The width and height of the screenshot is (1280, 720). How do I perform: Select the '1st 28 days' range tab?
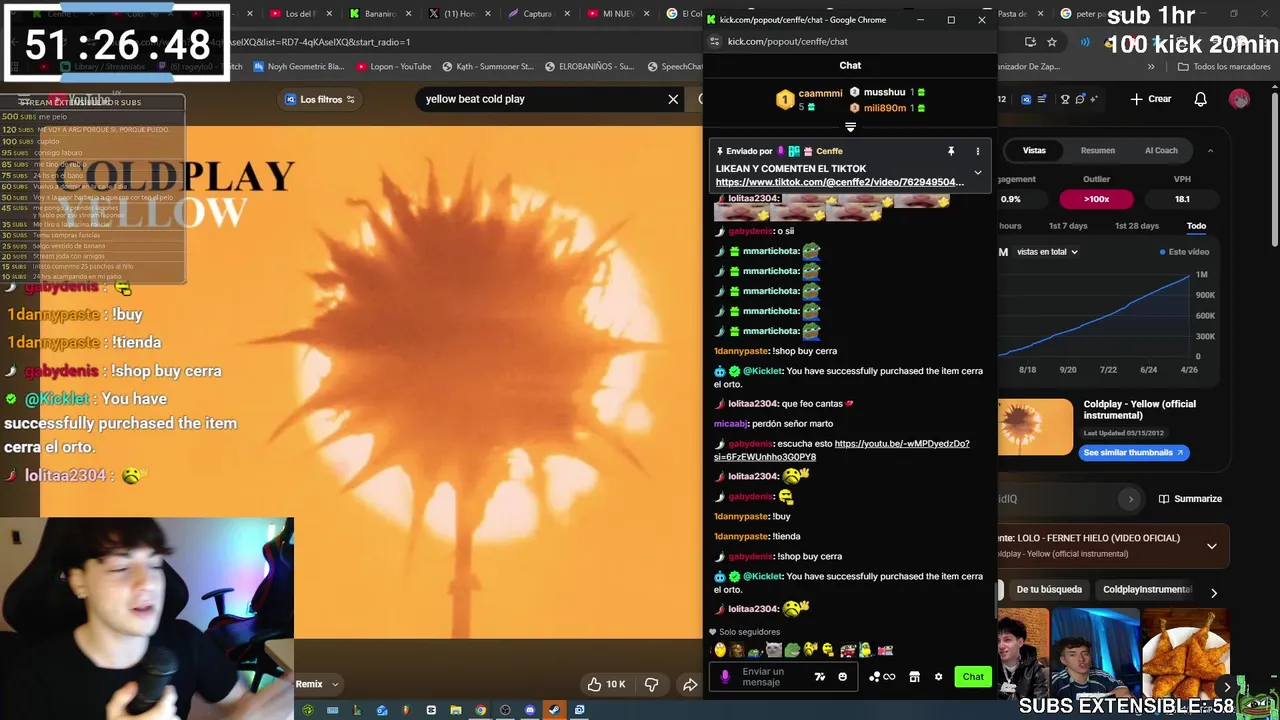pos(1137,226)
